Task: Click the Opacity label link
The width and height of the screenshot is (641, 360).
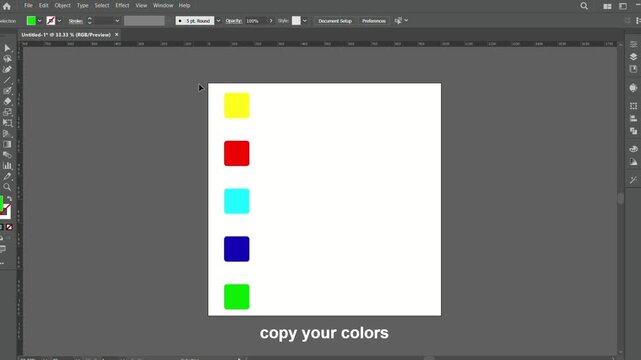Action: click(233, 21)
